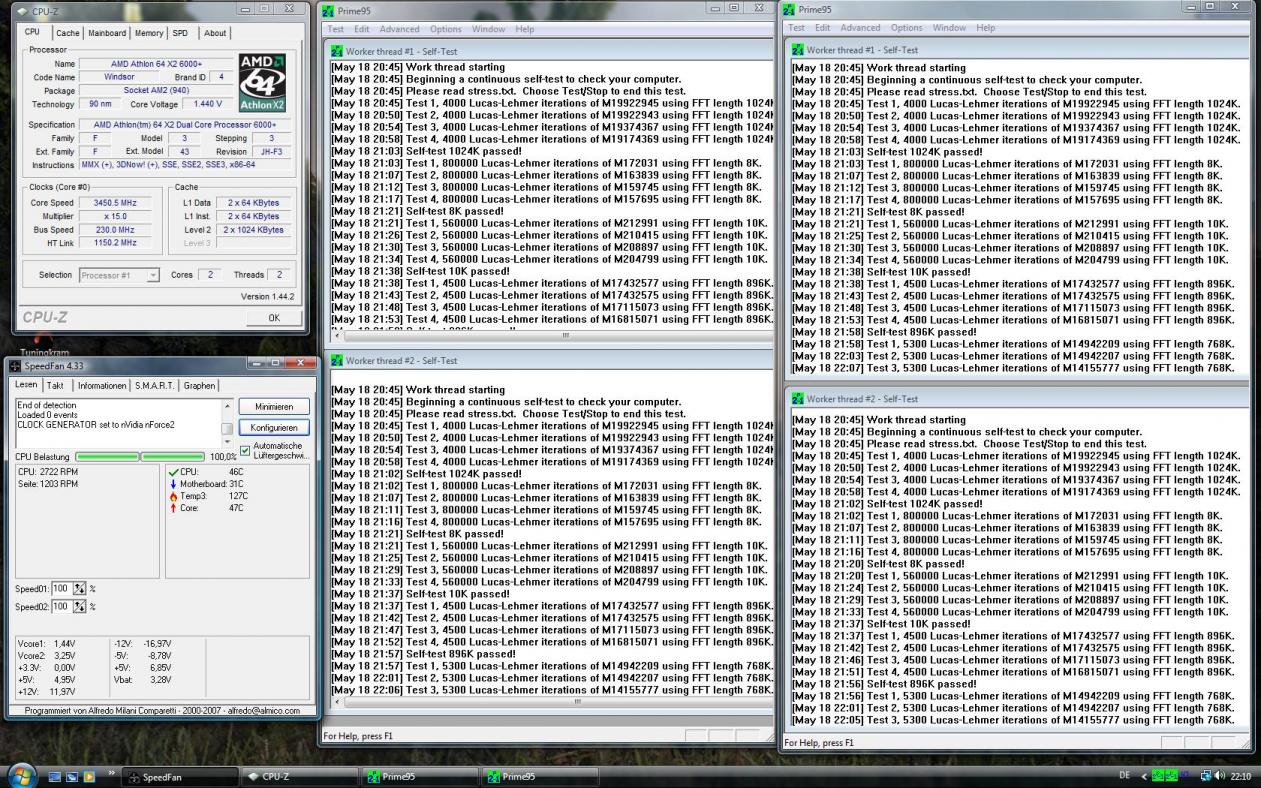Open the Options menu in left Prime95 window
Viewport: 1261px width, 788px height.
[x=445, y=30]
